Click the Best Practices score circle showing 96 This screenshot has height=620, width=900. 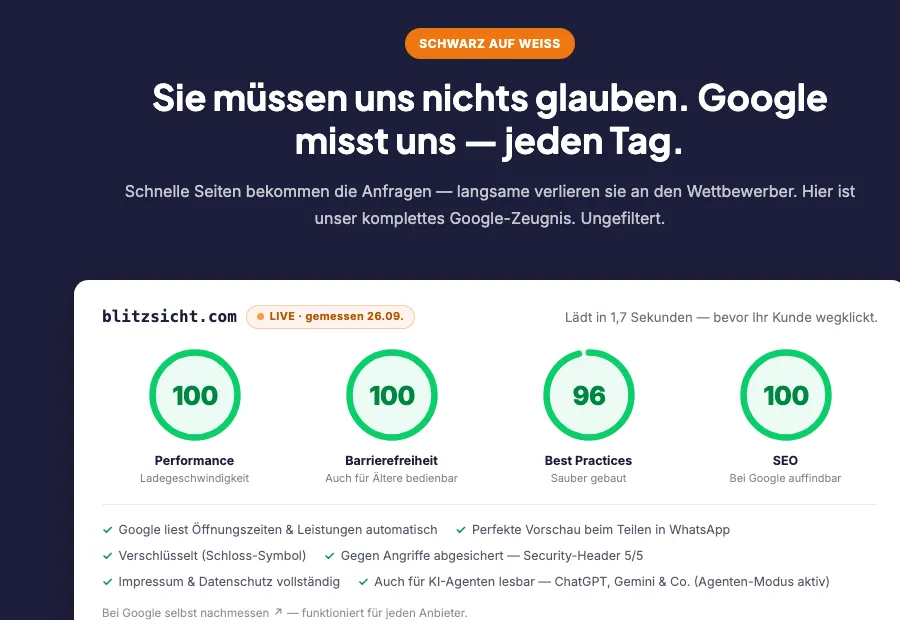[x=588, y=395]
